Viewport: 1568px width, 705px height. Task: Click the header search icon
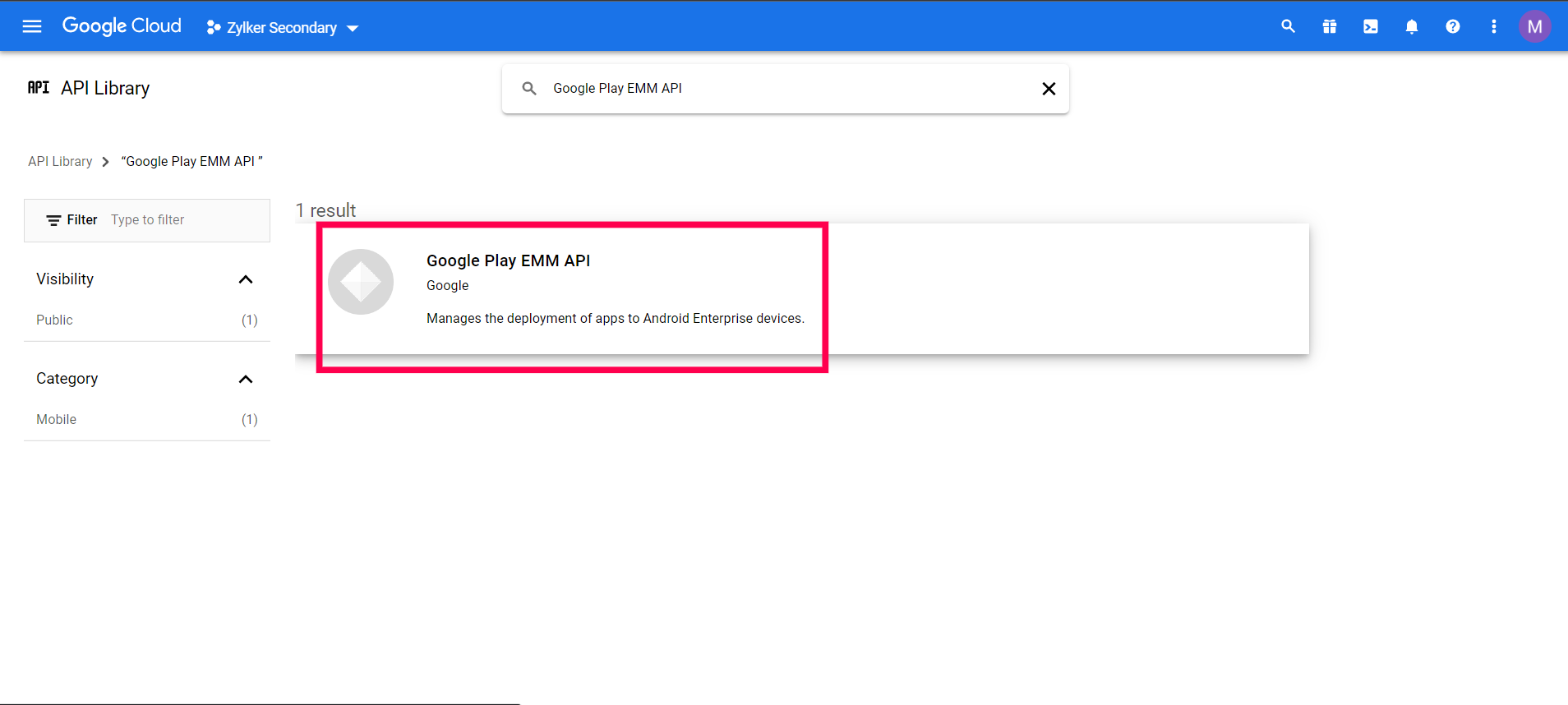tap(1288, 26)
